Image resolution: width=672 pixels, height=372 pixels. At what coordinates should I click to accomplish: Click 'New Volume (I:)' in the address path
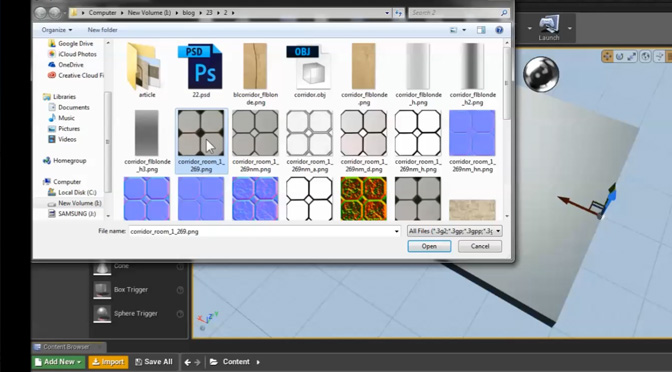tap(149, 13)
